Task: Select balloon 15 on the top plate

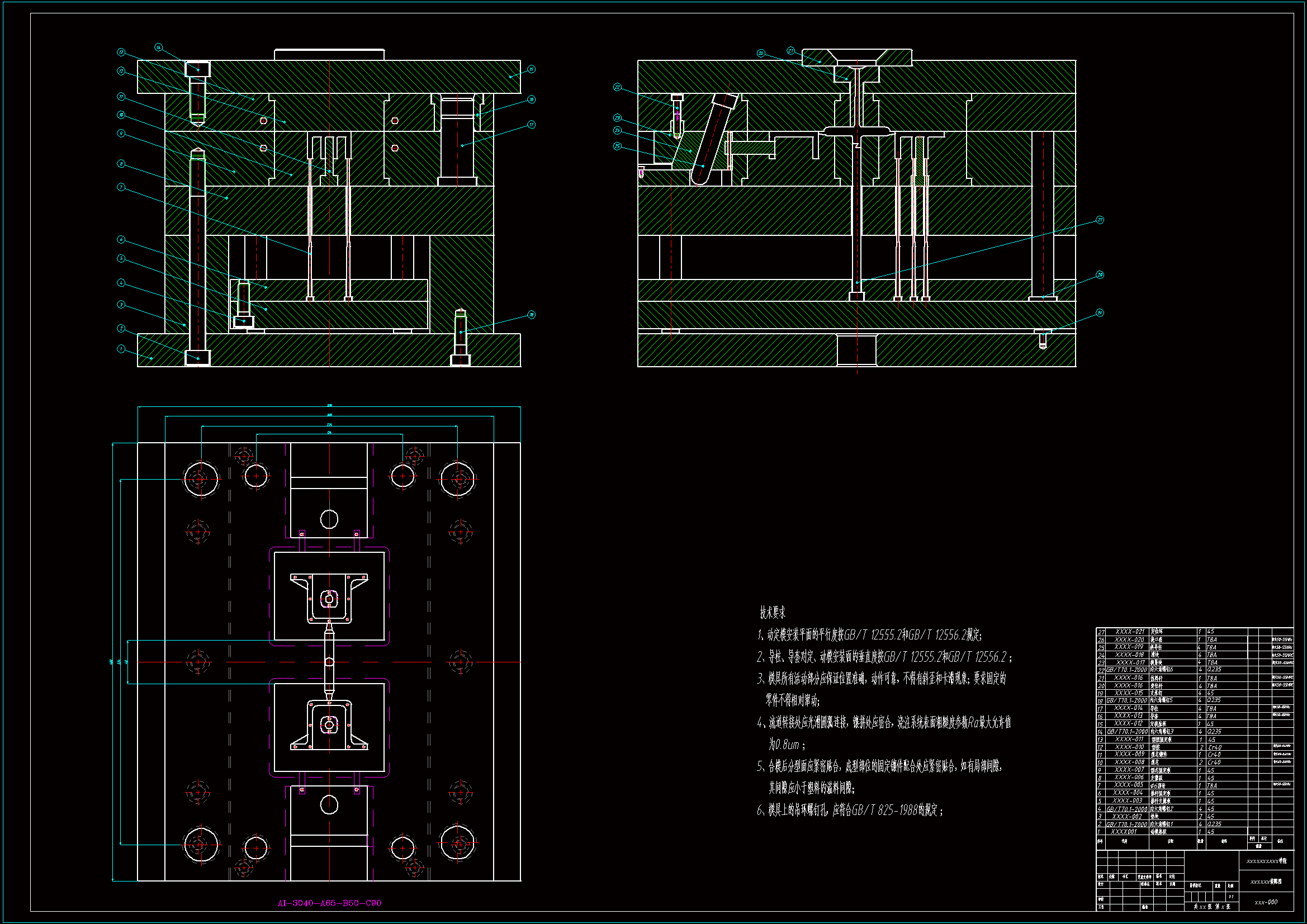Action: 531,69
